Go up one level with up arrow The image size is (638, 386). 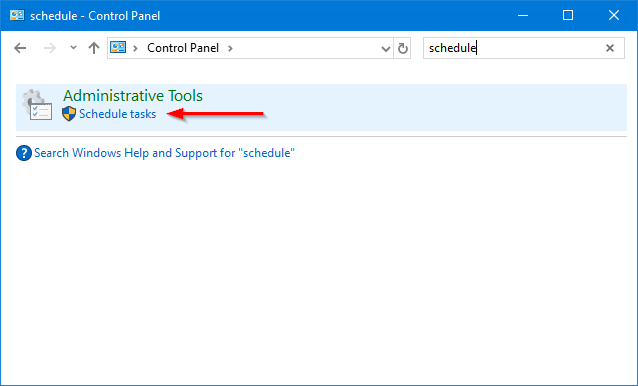tap(94, 48)
